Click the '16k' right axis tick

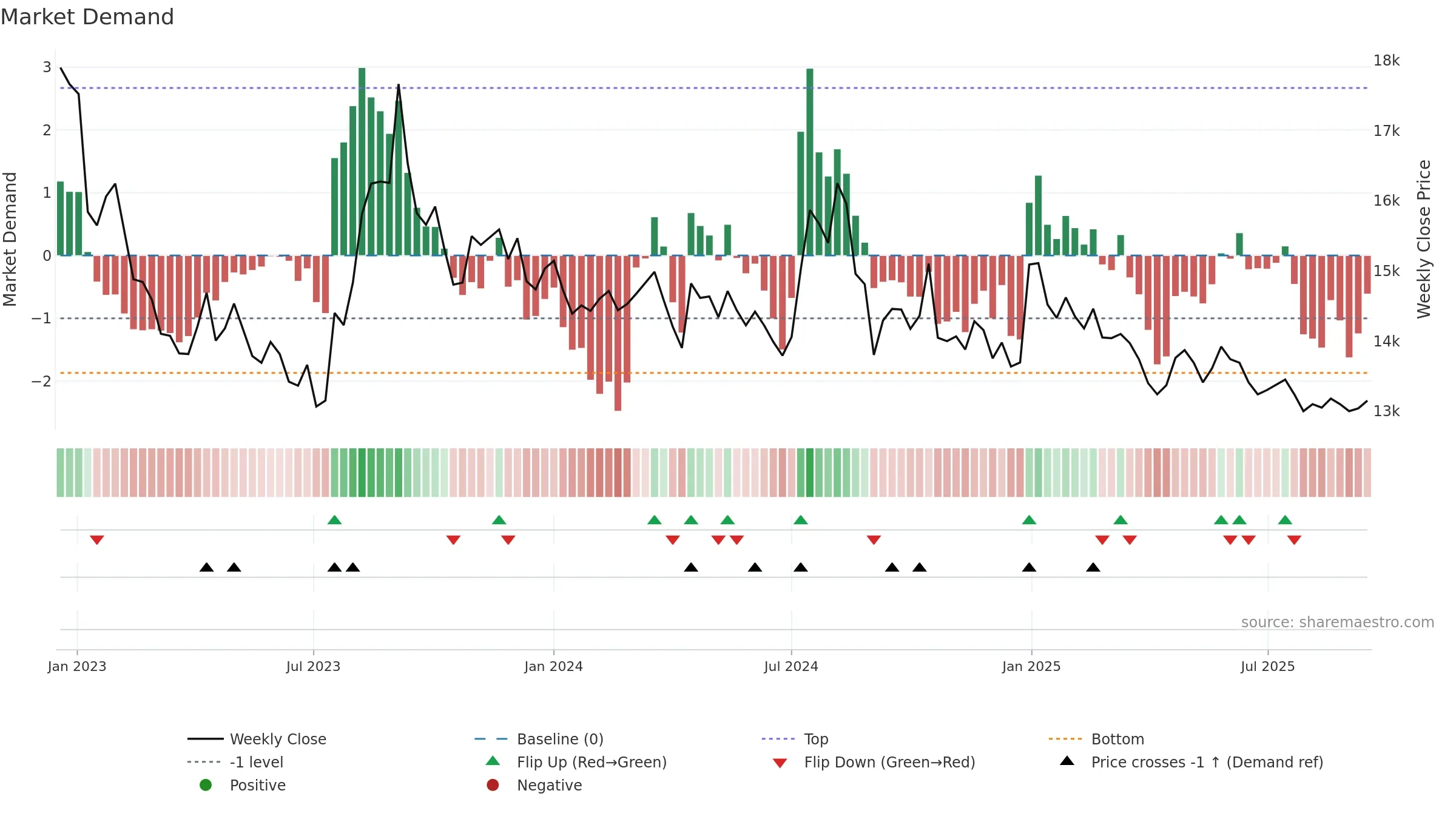coord(1387,201)
